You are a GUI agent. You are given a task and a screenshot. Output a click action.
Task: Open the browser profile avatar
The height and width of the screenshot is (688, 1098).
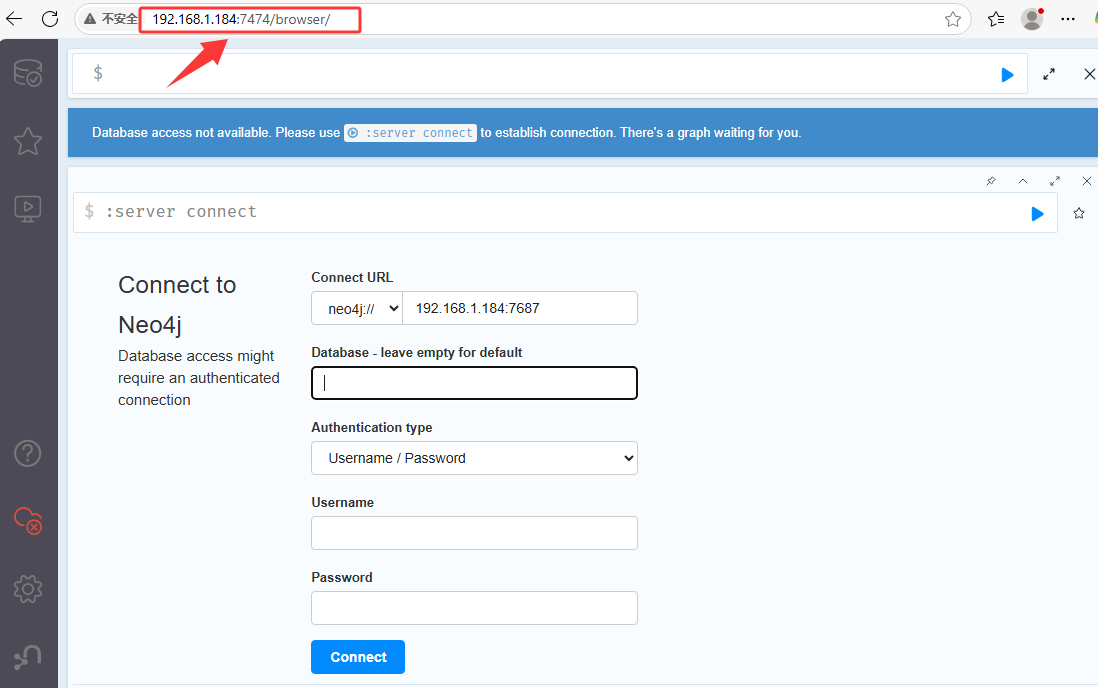tap(1032, 19)
